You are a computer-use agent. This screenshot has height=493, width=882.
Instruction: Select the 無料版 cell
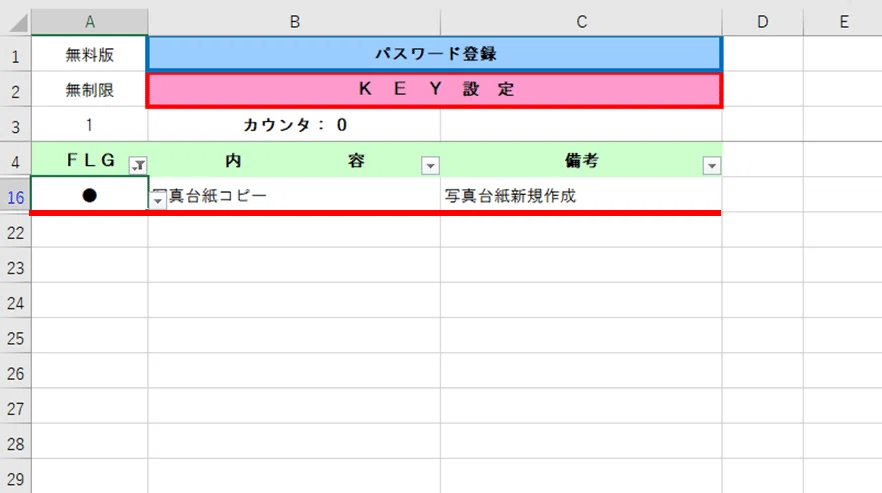89,55
